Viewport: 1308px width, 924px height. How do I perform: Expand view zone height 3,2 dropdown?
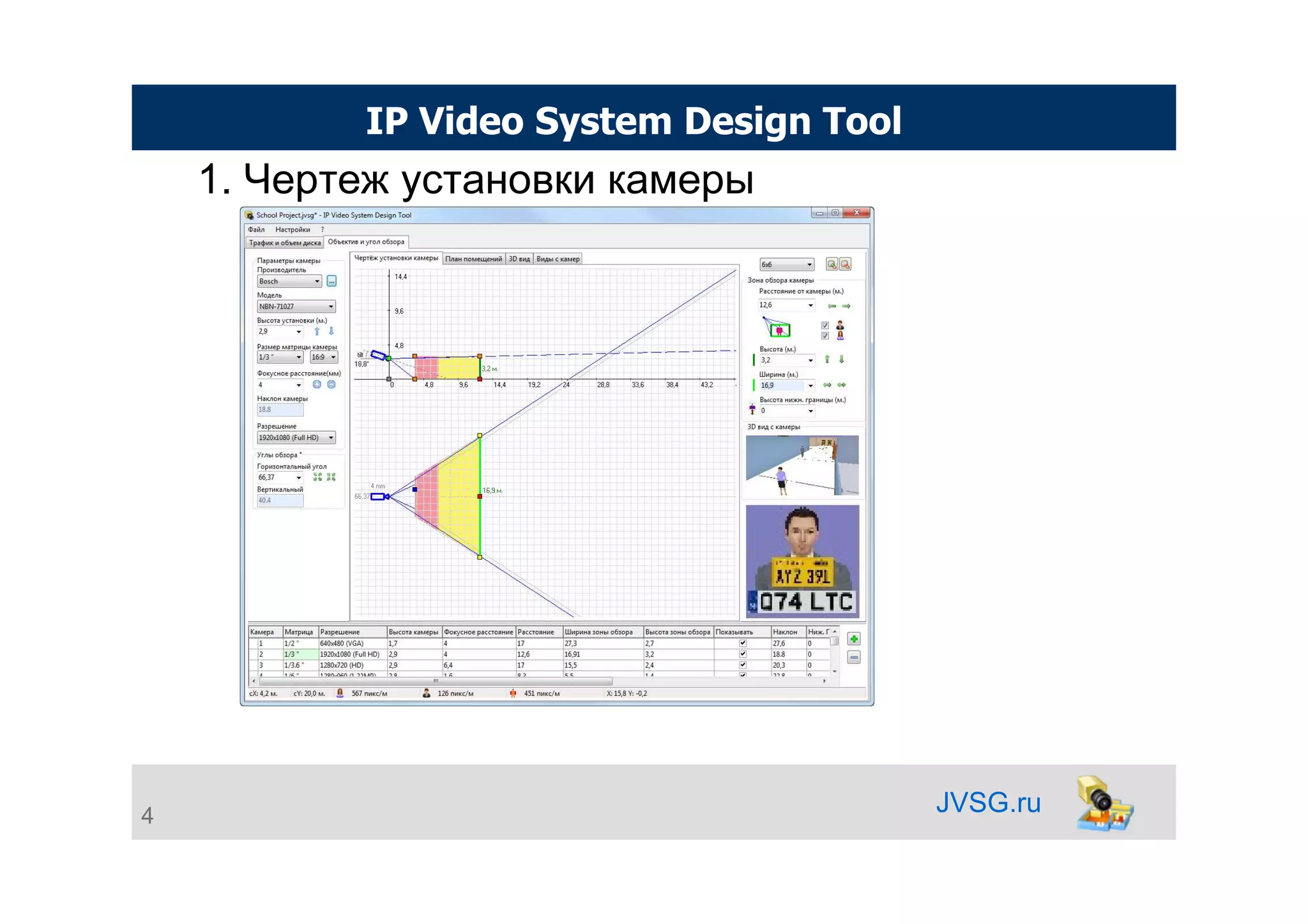point(810,361)
